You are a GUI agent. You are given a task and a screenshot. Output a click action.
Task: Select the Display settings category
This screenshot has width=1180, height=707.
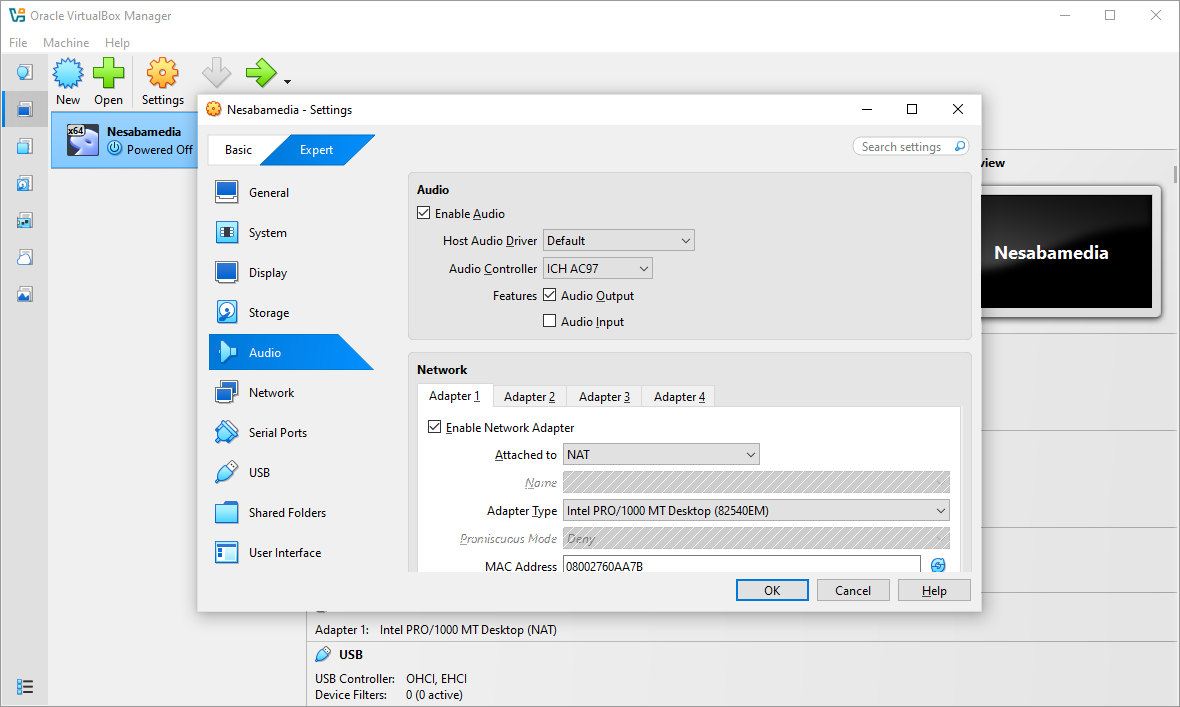pos(267,273)
